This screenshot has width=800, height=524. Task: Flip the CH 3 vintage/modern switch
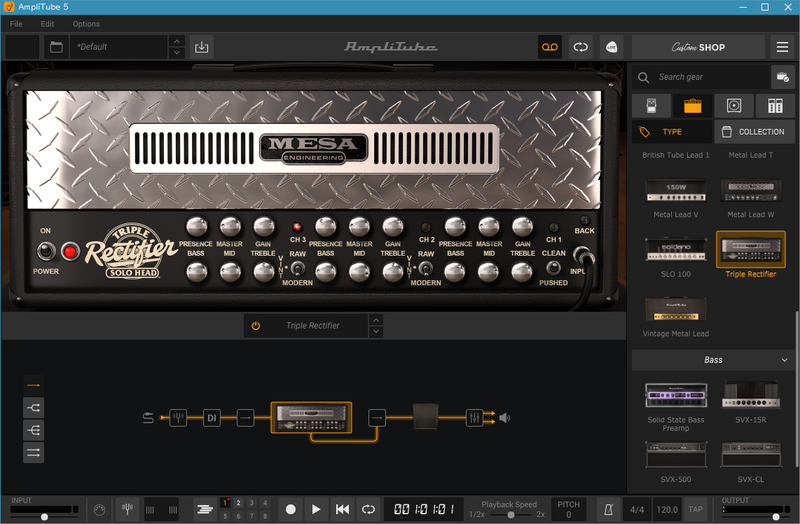(297, 268)
